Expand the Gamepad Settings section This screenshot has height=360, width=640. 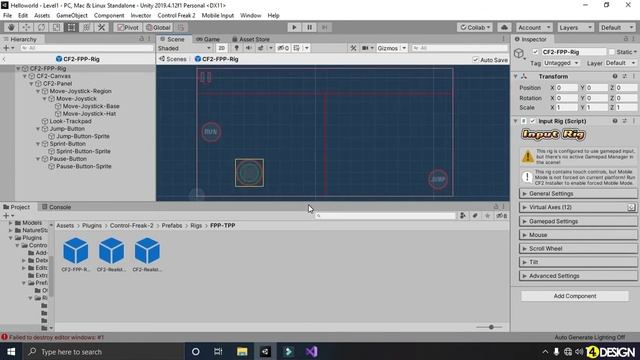pos(578,221)
